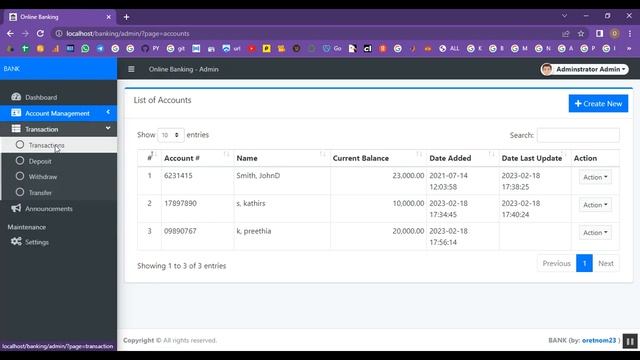Image resolution: width=640 pixels, height=360 pixels.
Task: Click account number 17897890
Action: click(x=180, y=203)
